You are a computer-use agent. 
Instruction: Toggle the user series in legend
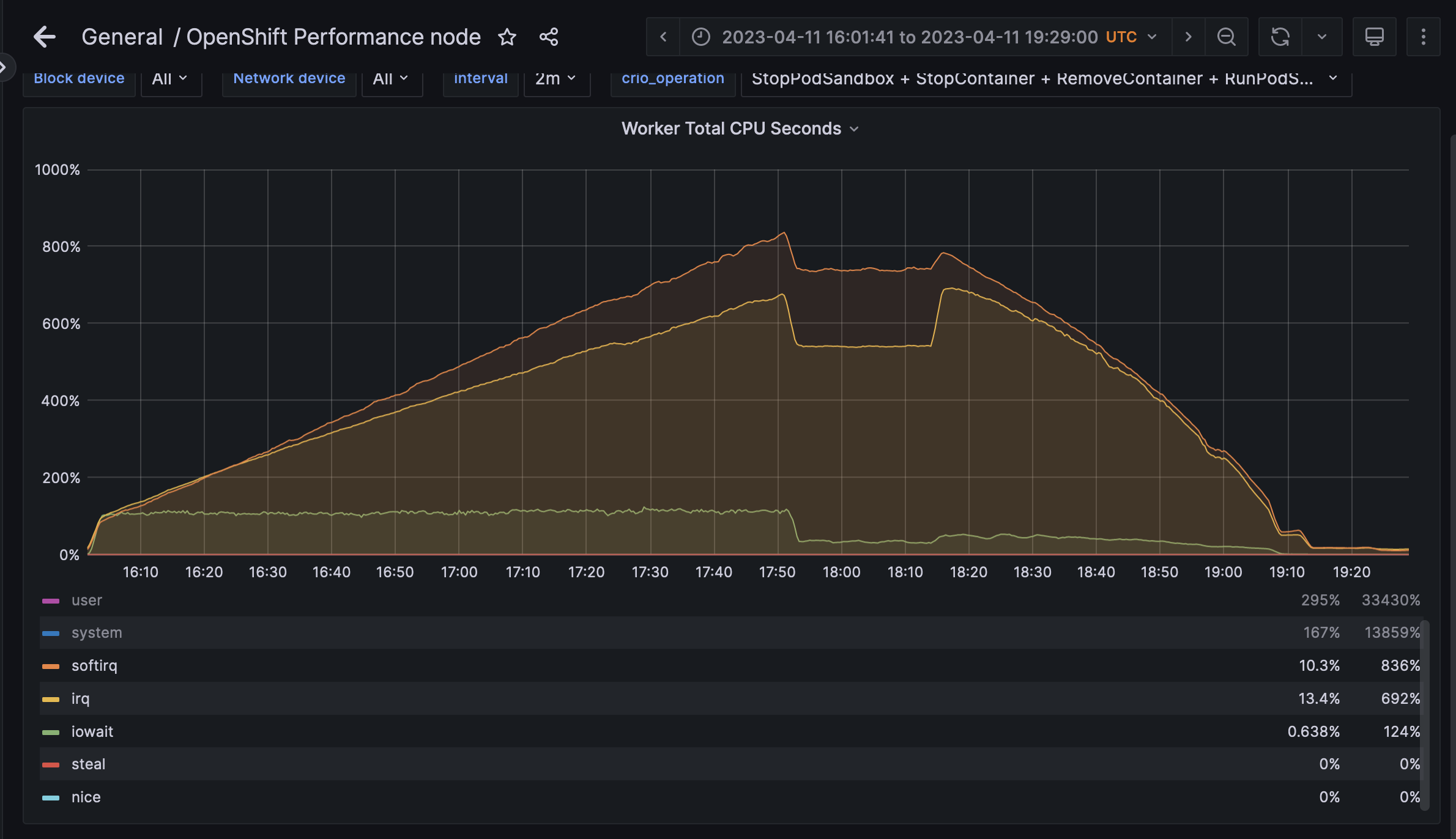point(87,601)
